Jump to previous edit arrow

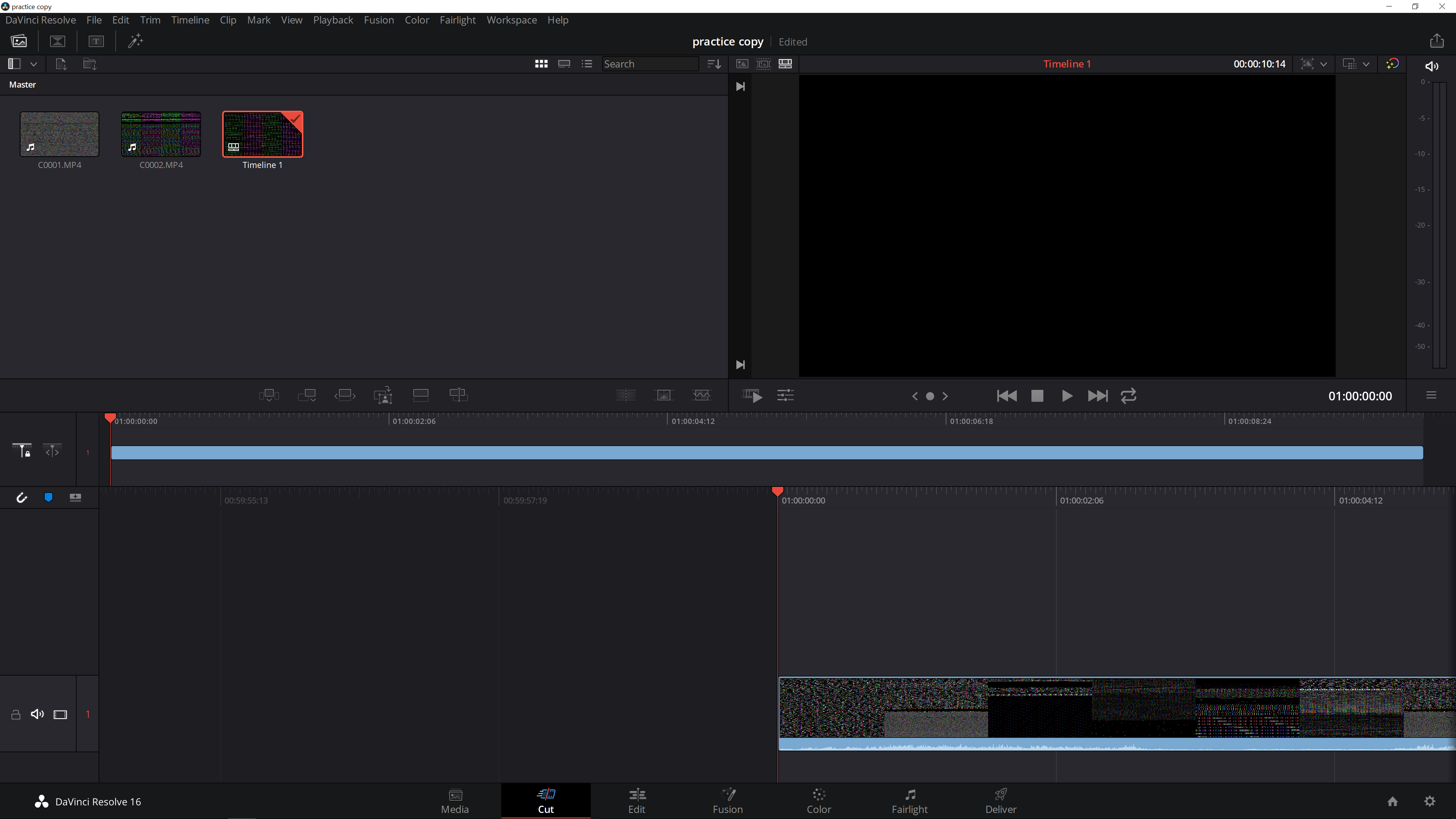[x=915, y=396]
